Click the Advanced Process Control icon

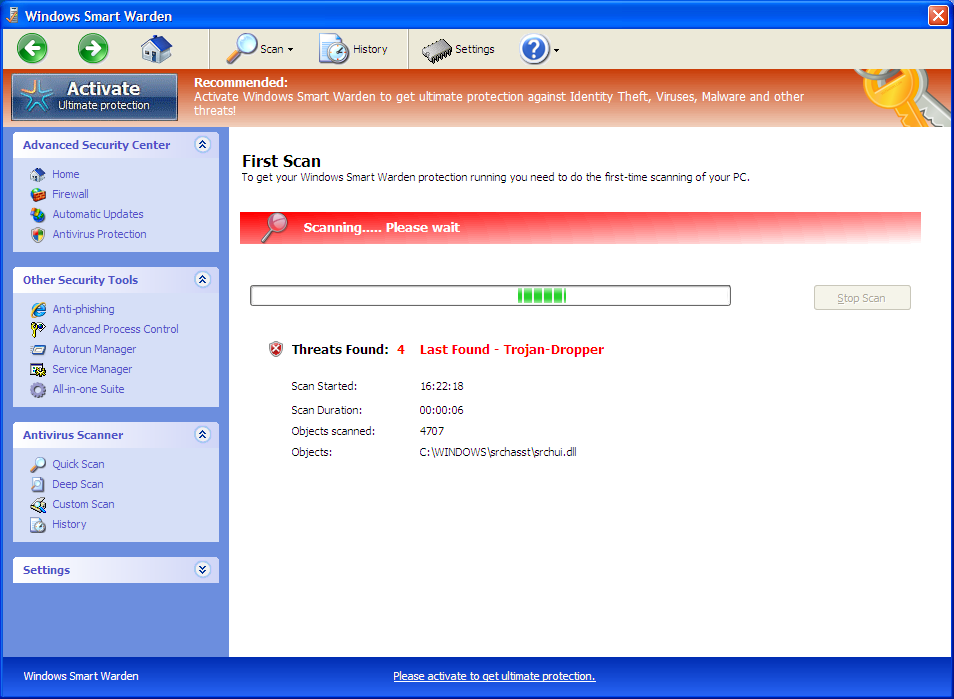coord(38,329)
